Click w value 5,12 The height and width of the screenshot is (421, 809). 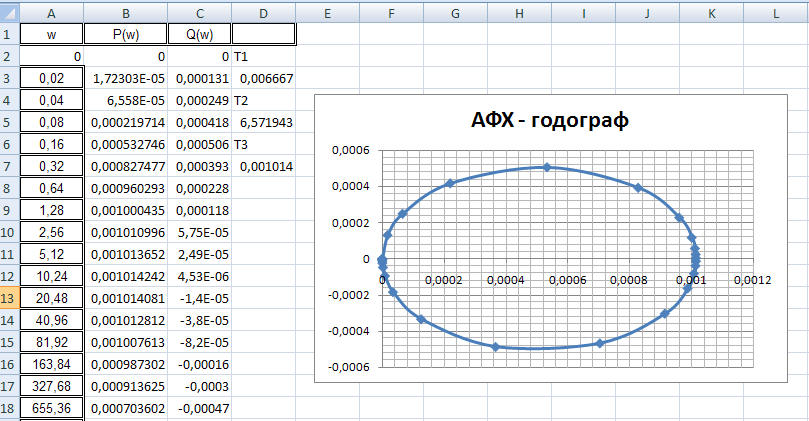click(52, 254)
